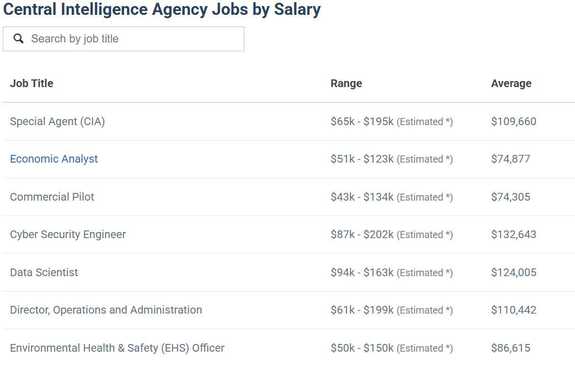Click the Range column header
Viewport: 575px width, 366px height.
pos(346,83)
